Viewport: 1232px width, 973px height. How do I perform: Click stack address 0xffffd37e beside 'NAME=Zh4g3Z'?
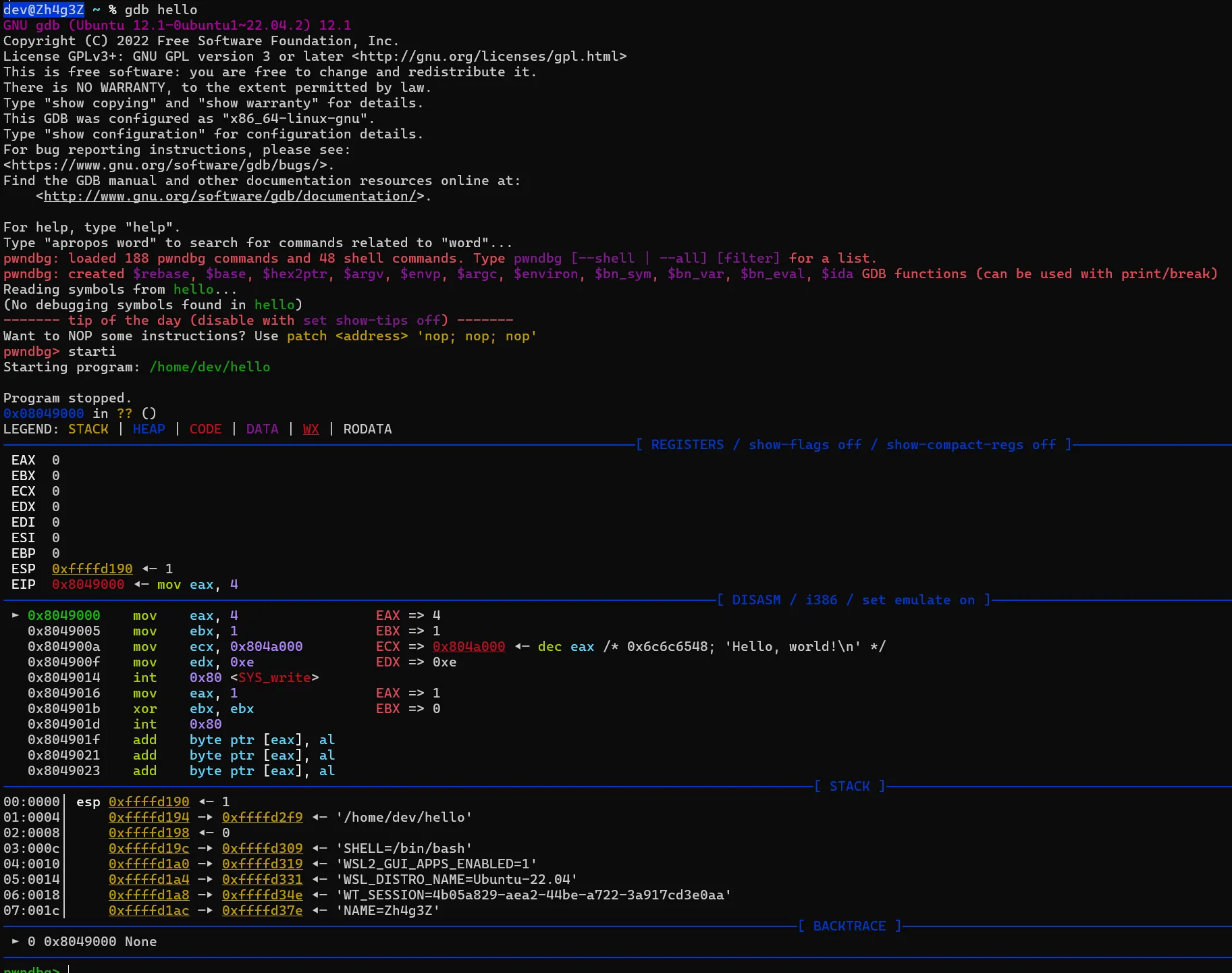click(x=262, y=910)
